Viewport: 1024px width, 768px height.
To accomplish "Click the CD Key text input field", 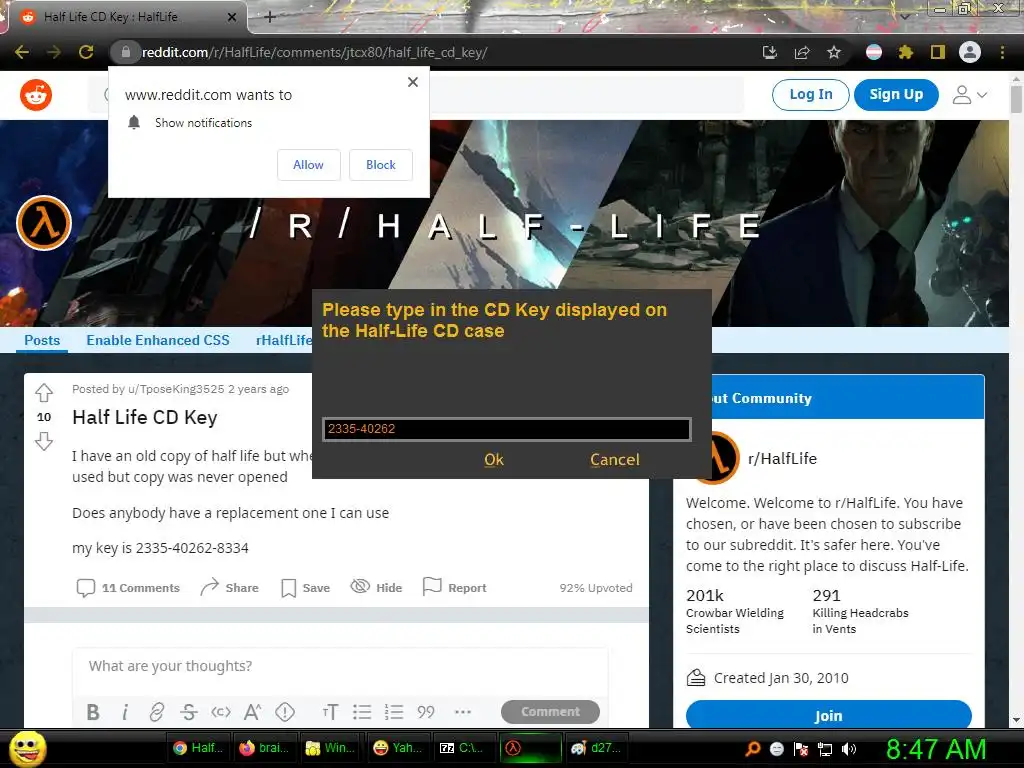I will click(x=507, y=429).
